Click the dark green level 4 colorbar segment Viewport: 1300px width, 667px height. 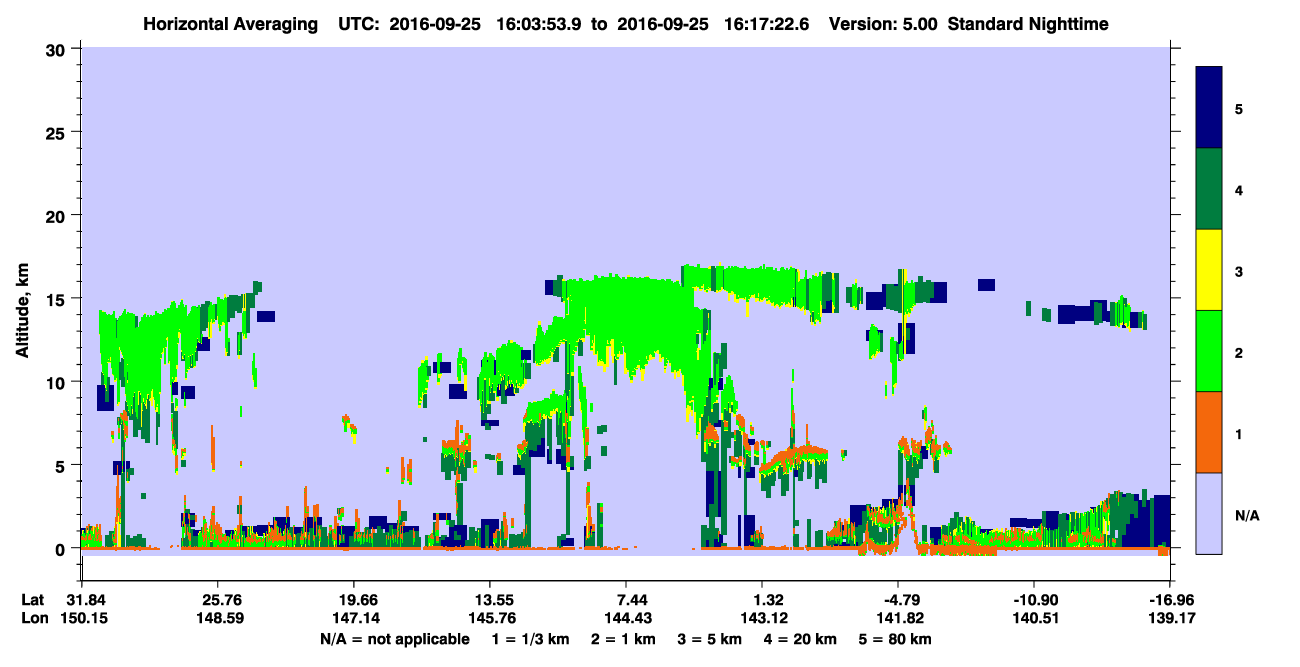pyautogui.click(x=1209, y=189)
